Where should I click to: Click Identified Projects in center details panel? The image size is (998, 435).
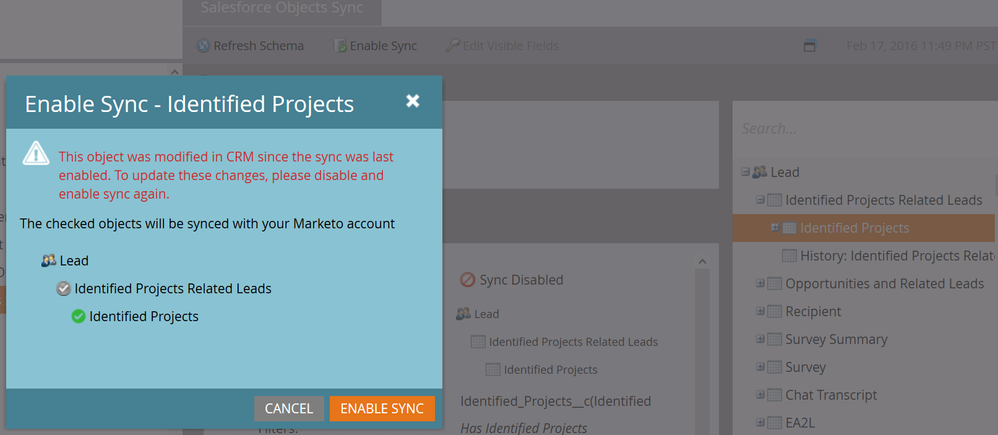tap(551, 369)
